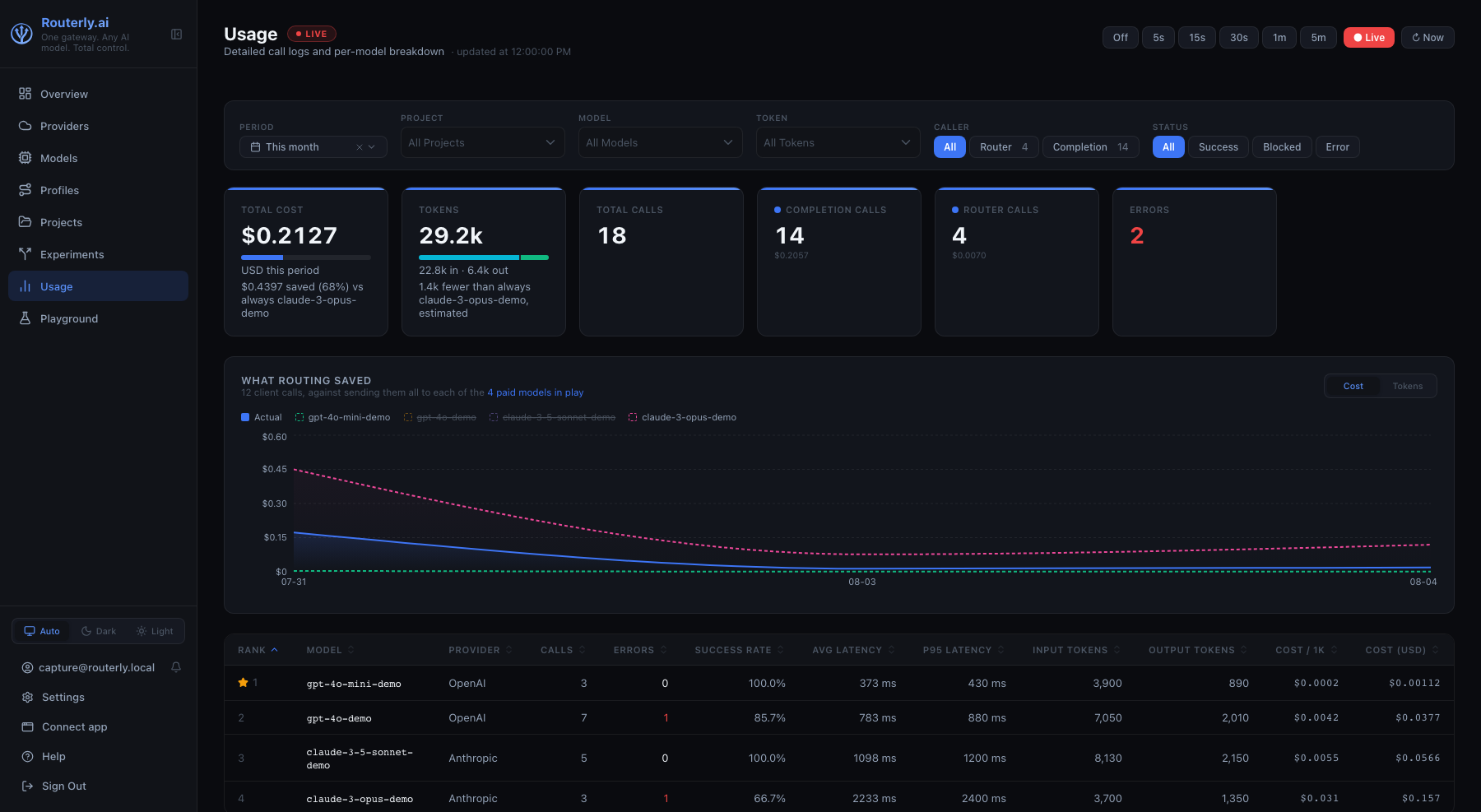Set refresh interval to Off
This screenshot has width=1481, height=812.
tap(1121, 38)
